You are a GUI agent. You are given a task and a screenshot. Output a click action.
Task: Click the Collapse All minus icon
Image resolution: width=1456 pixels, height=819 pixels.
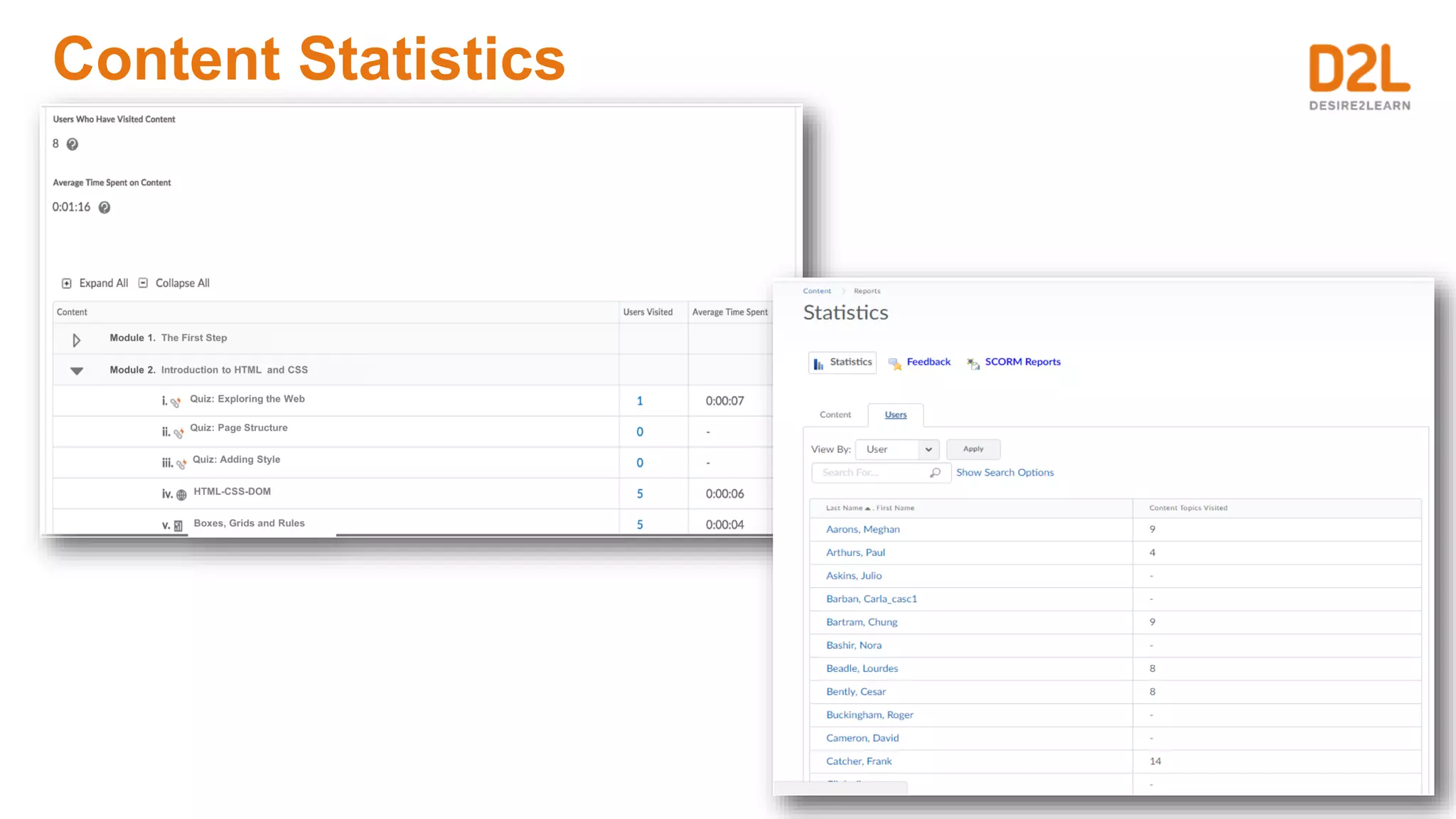(x=143, y=283)
